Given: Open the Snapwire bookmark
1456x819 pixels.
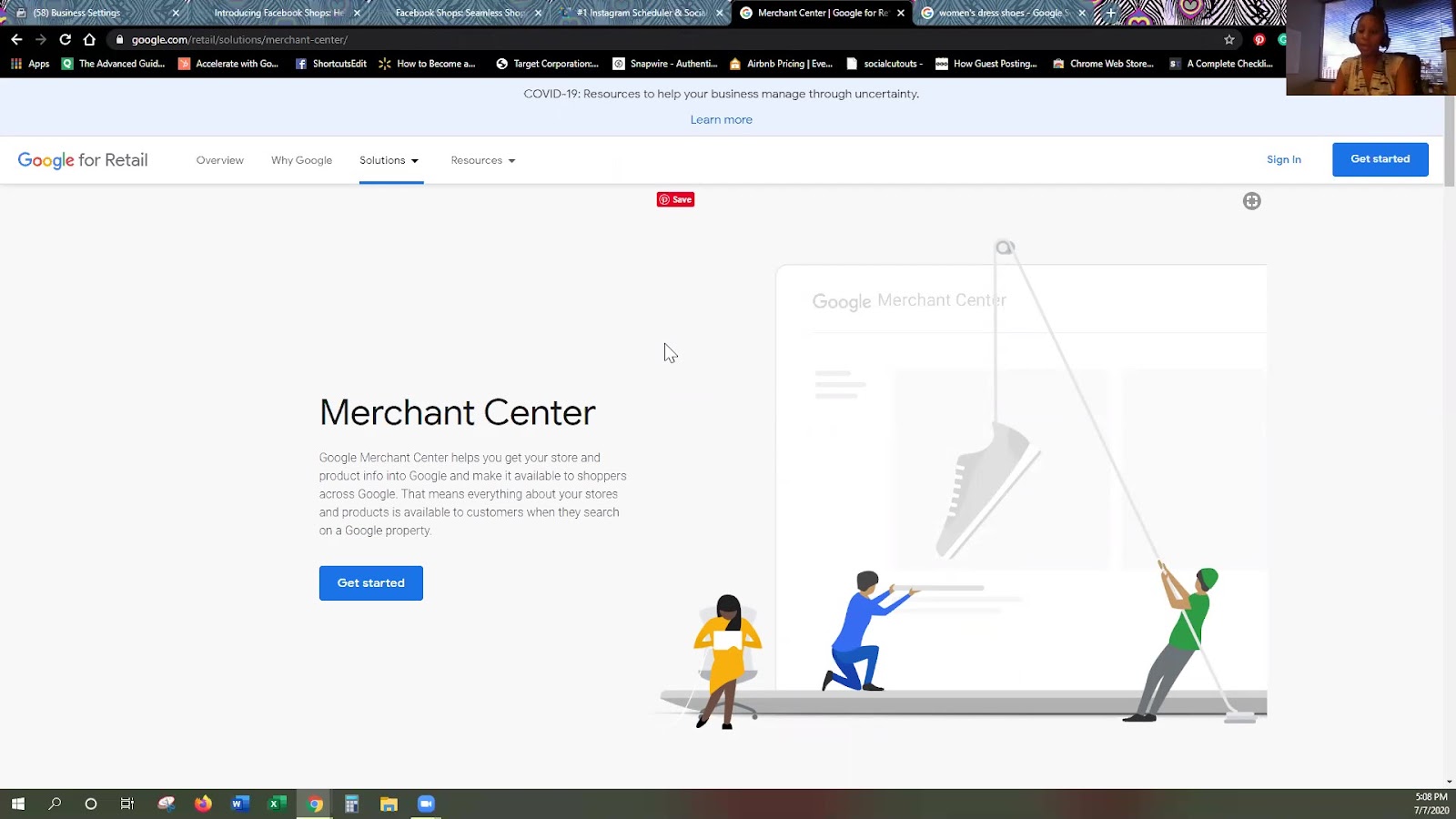Looking at the screenshot, I should tap(665, 64).
